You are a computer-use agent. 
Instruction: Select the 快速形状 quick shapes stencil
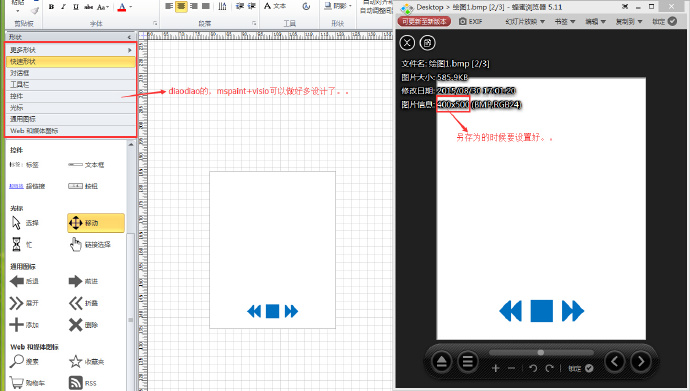pyautogui.click(x=71, y=62)
